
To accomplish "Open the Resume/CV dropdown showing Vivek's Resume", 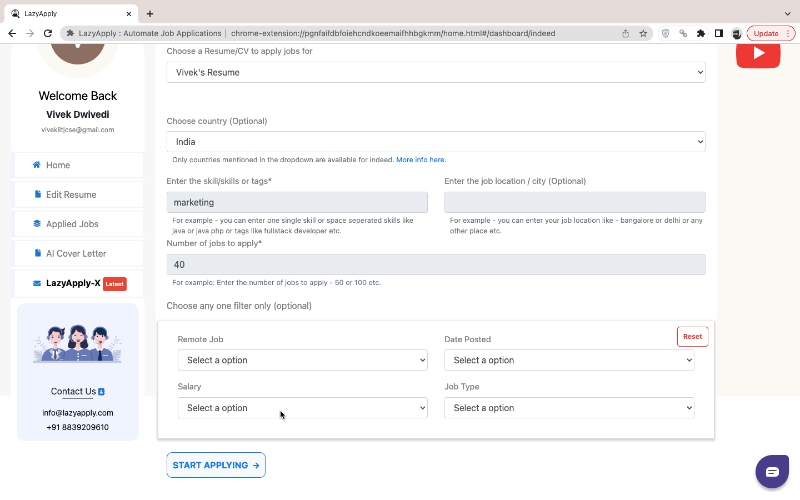I will (x=436, y=72).
